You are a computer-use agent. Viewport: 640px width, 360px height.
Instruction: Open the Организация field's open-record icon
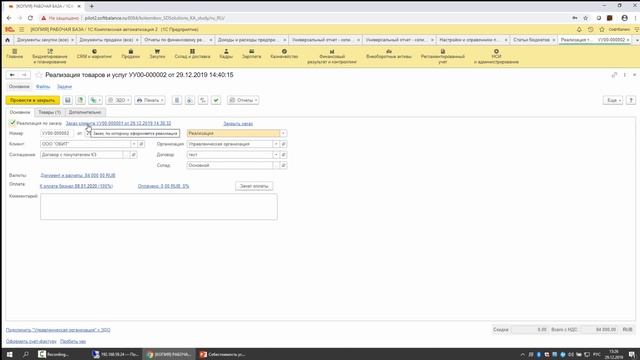coord(283,144)
